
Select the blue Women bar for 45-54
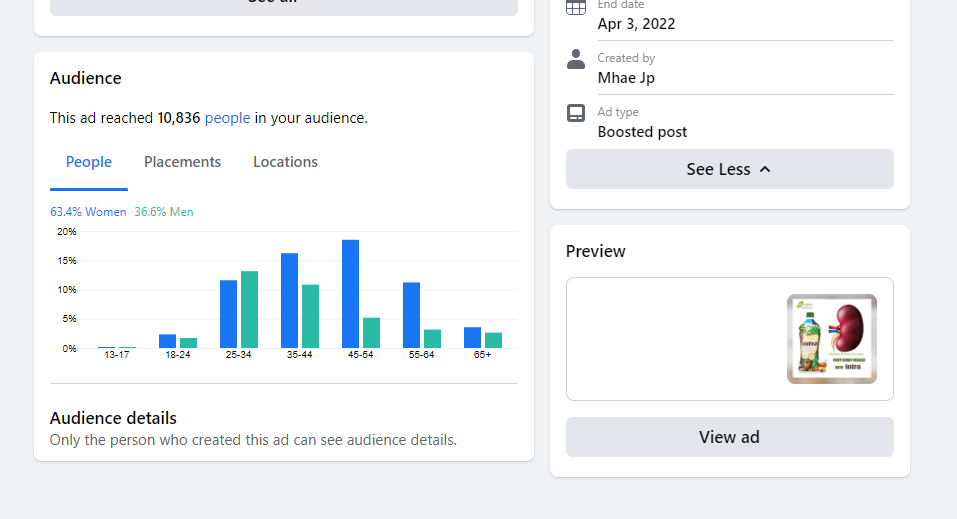(350, 294)
